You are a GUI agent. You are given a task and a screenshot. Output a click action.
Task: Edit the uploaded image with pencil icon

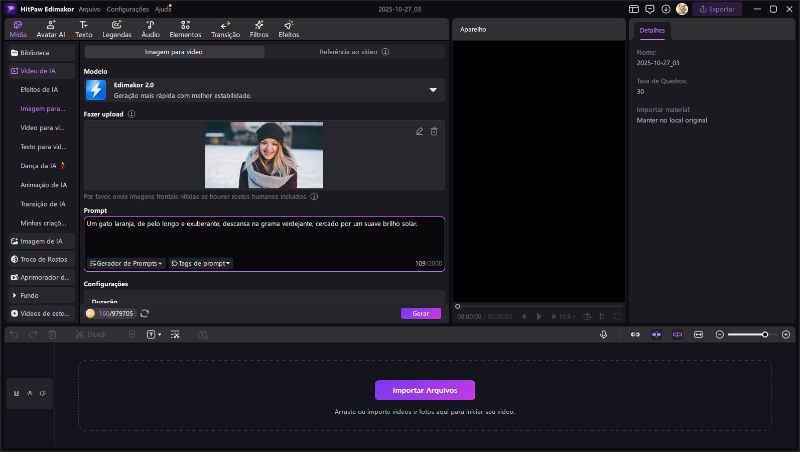coord(420,131)
